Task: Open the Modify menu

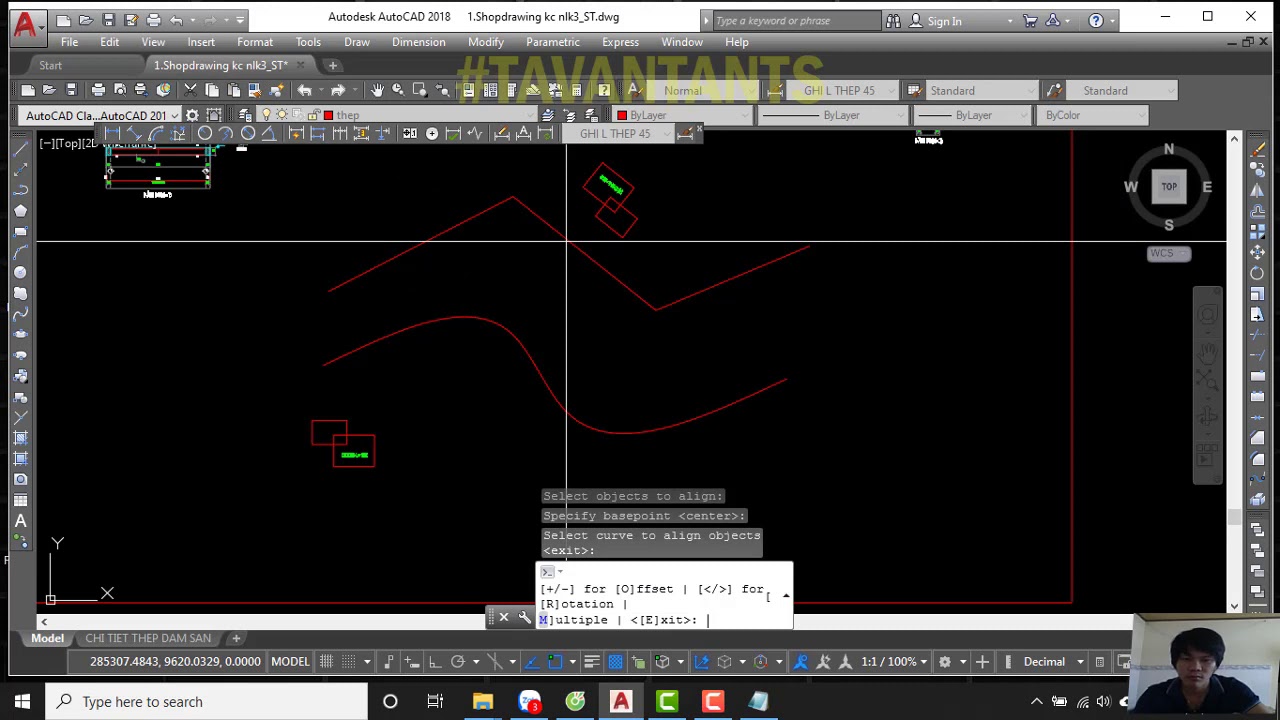Action: [x=486, y=42]
